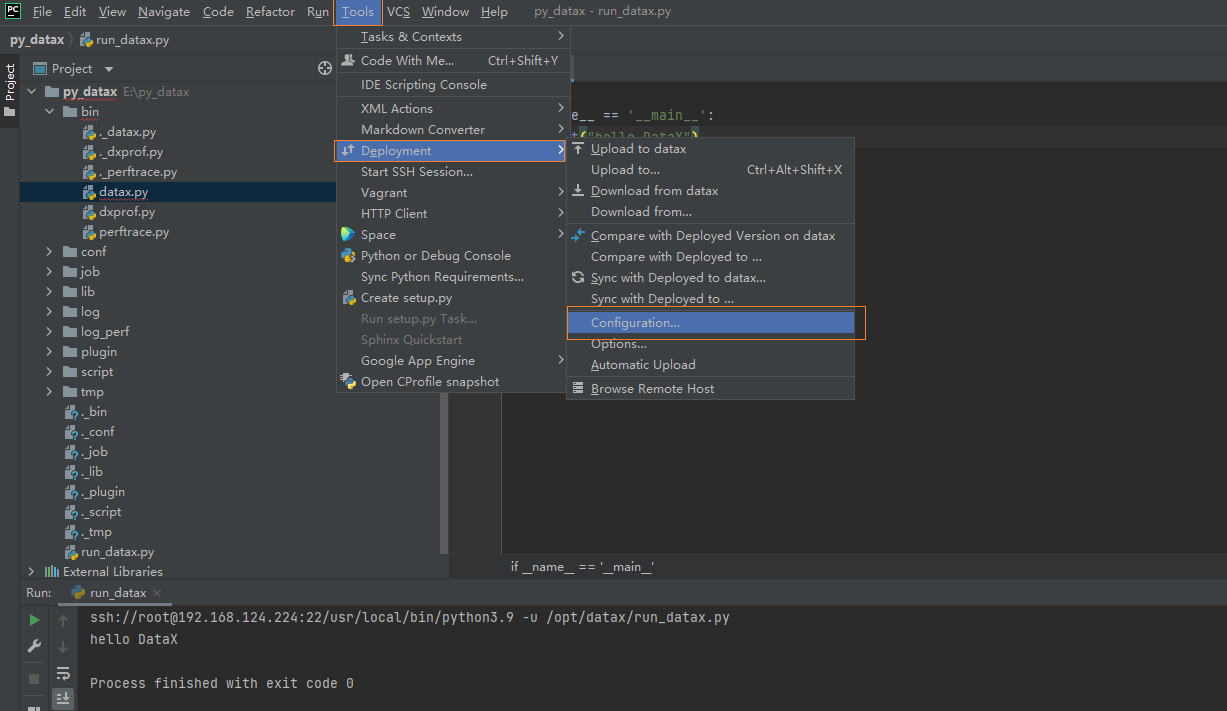Click the folder icon next to conf

pos(70,251)
